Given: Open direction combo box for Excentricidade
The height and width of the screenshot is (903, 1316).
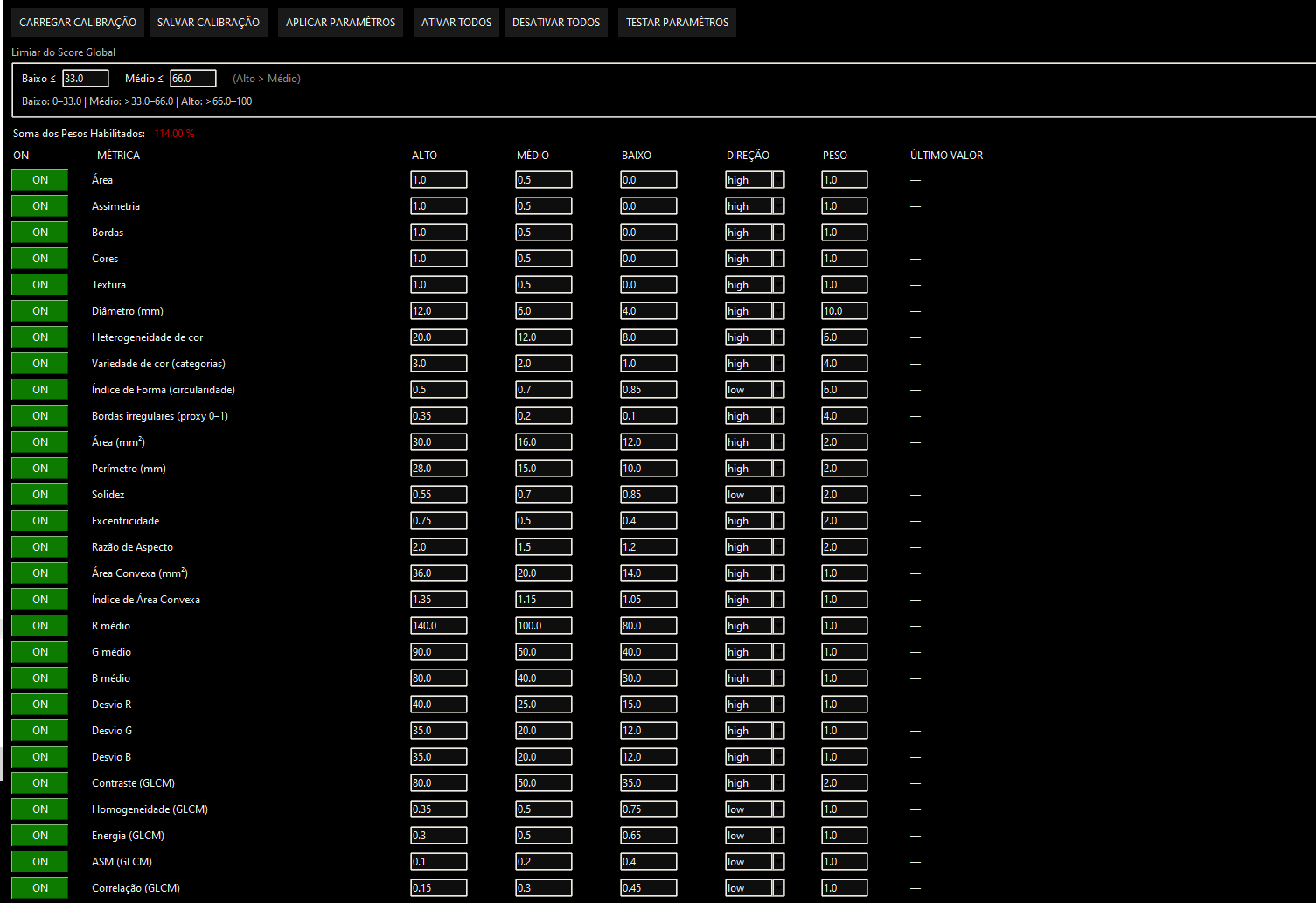Looking at the screenshot, I should [755, 521].
